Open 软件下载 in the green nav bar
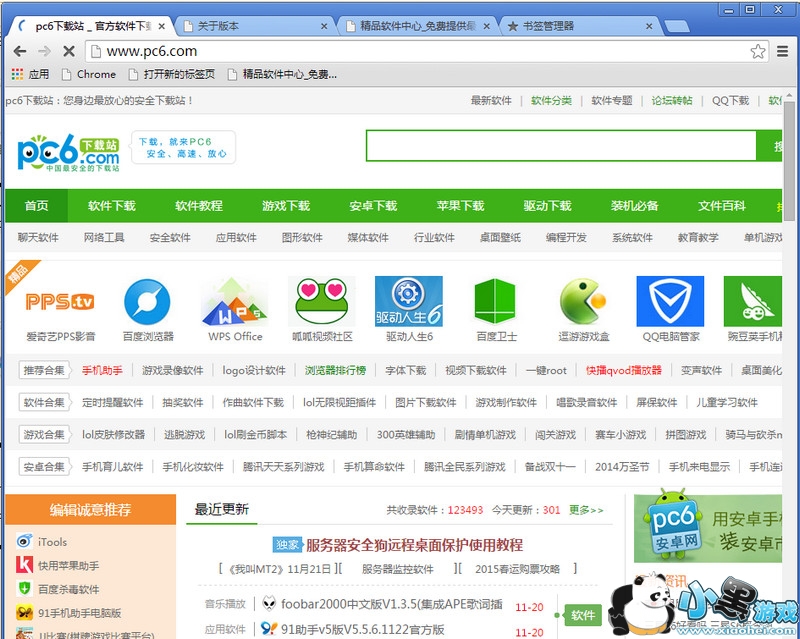Viewport: 800px width, 639px height. (111, 206)
